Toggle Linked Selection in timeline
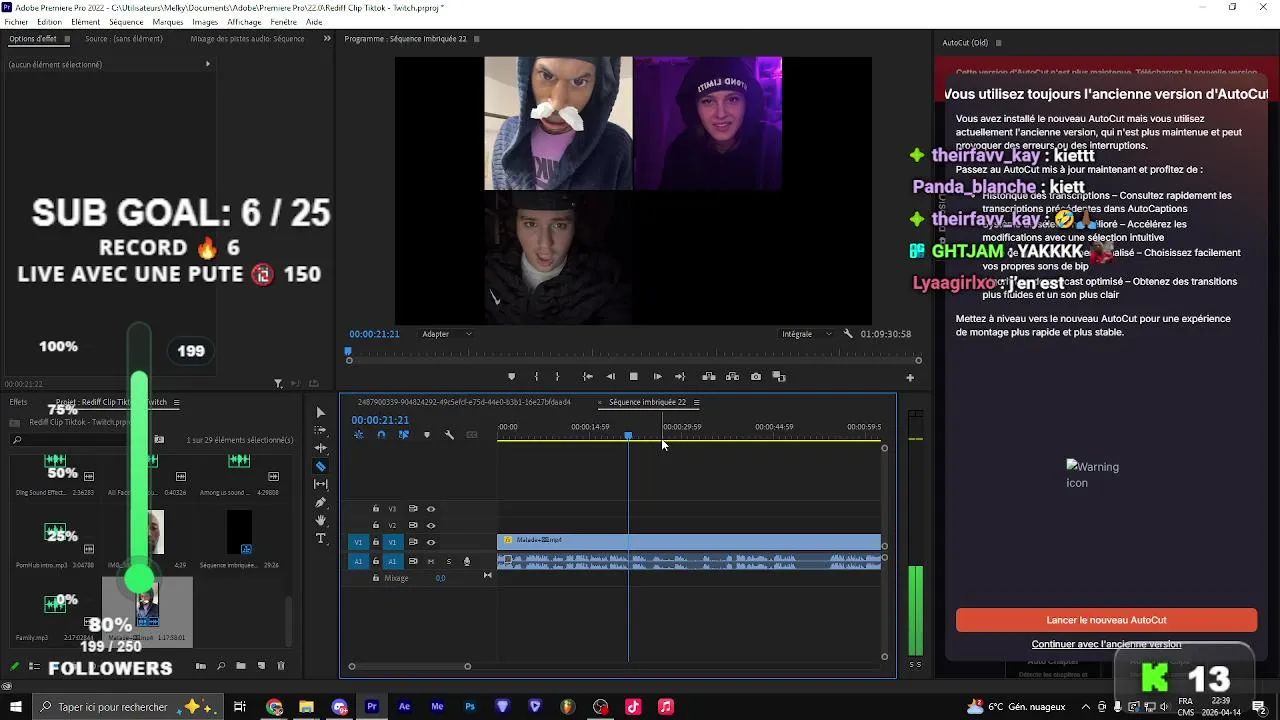 [404, 435]
